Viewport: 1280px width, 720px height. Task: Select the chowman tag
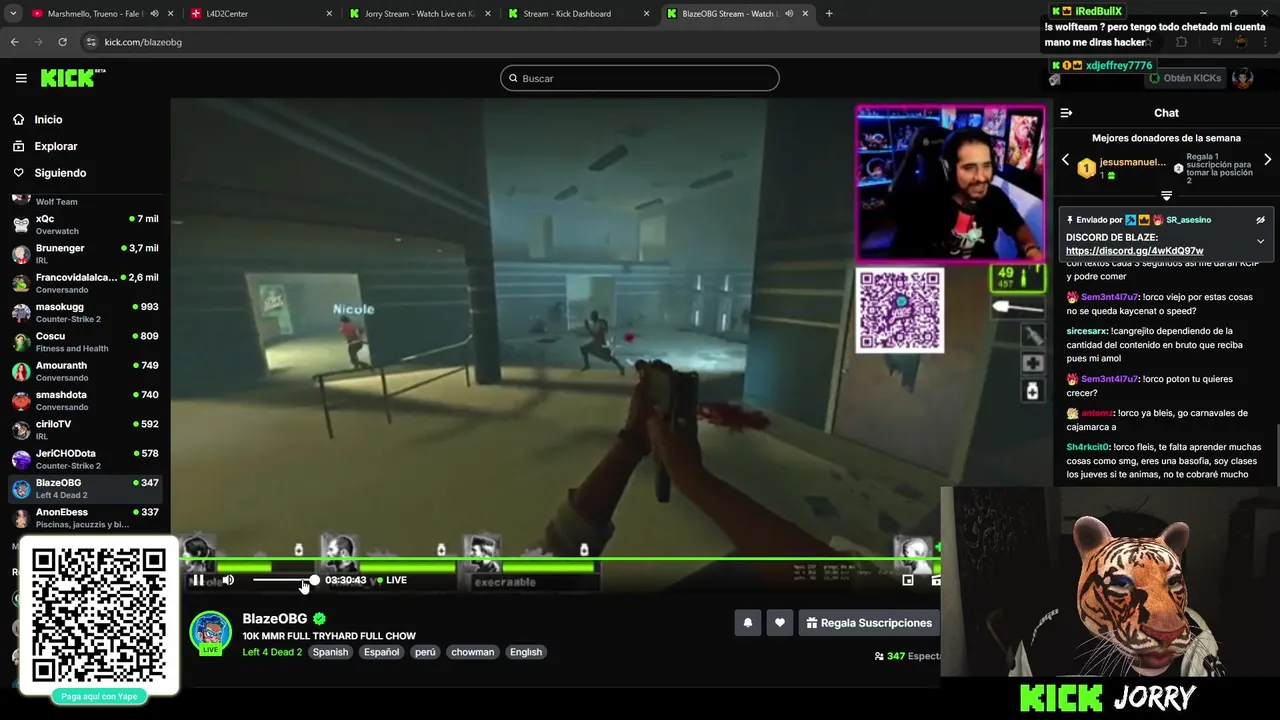(x=473, y=652)
